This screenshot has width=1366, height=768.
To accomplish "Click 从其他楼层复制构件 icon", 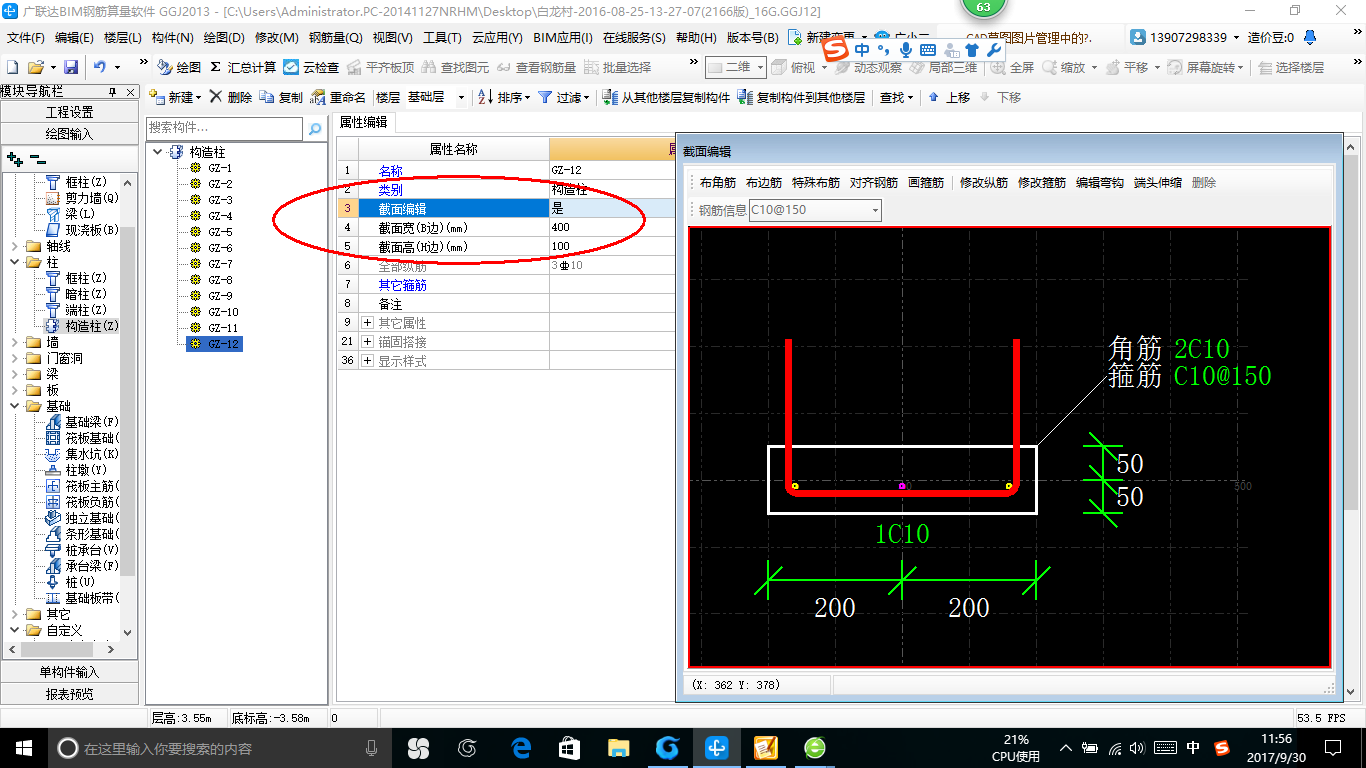I will click(667, 97).
